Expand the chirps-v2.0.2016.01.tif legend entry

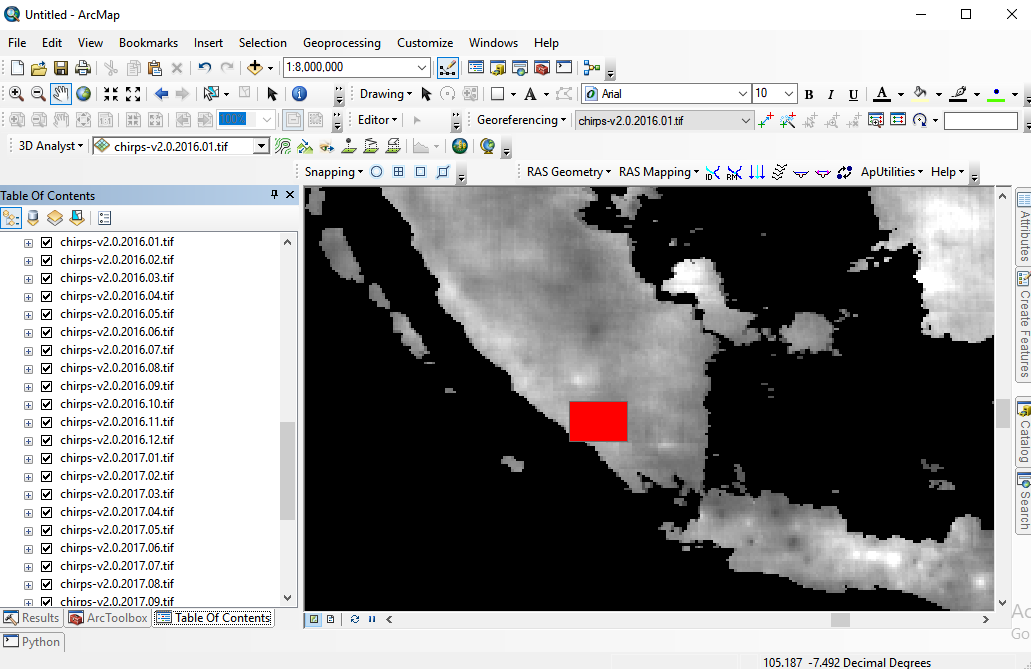point(28,241)
